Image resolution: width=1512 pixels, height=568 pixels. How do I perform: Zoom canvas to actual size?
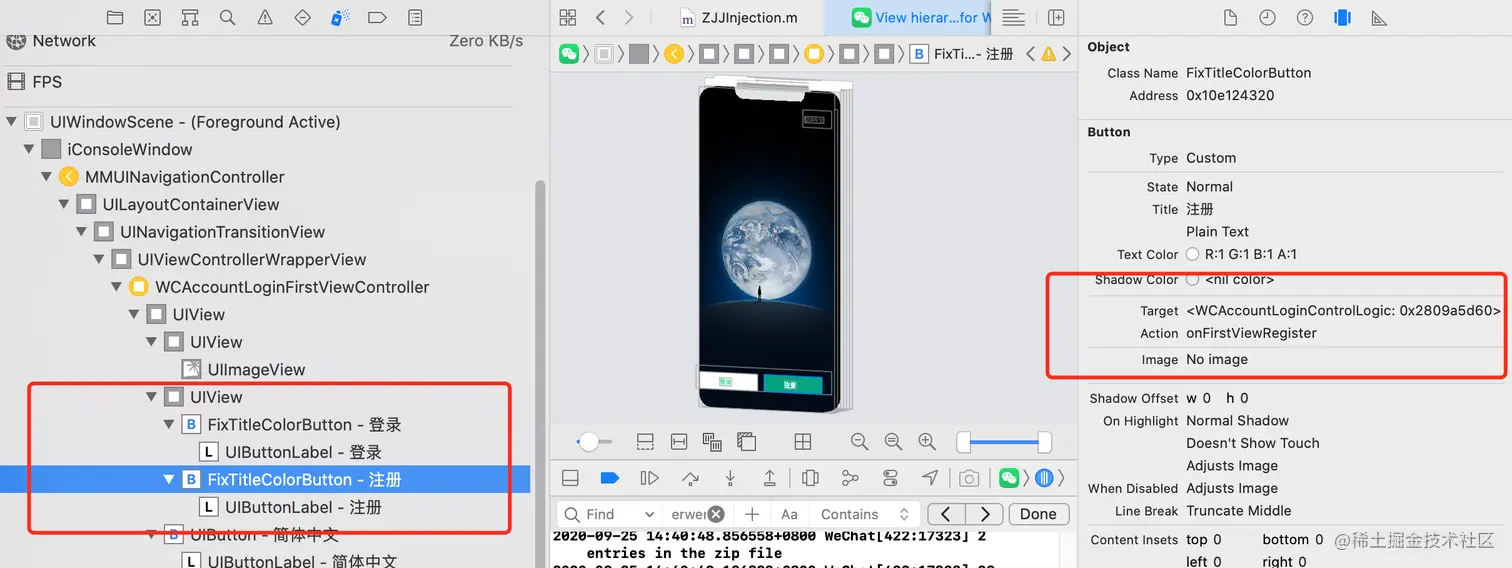893,441
